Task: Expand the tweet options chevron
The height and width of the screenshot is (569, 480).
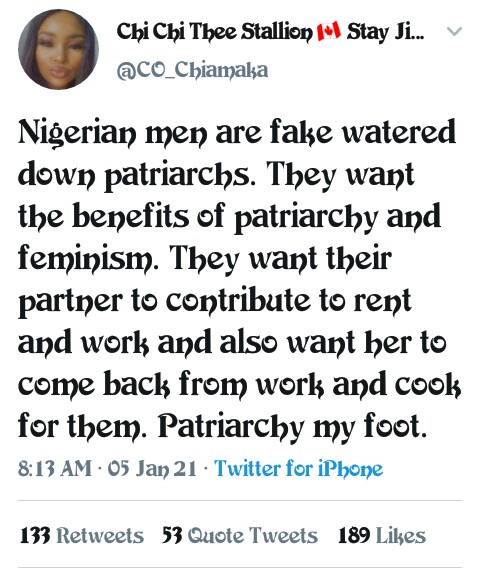Action: (454, 32)
